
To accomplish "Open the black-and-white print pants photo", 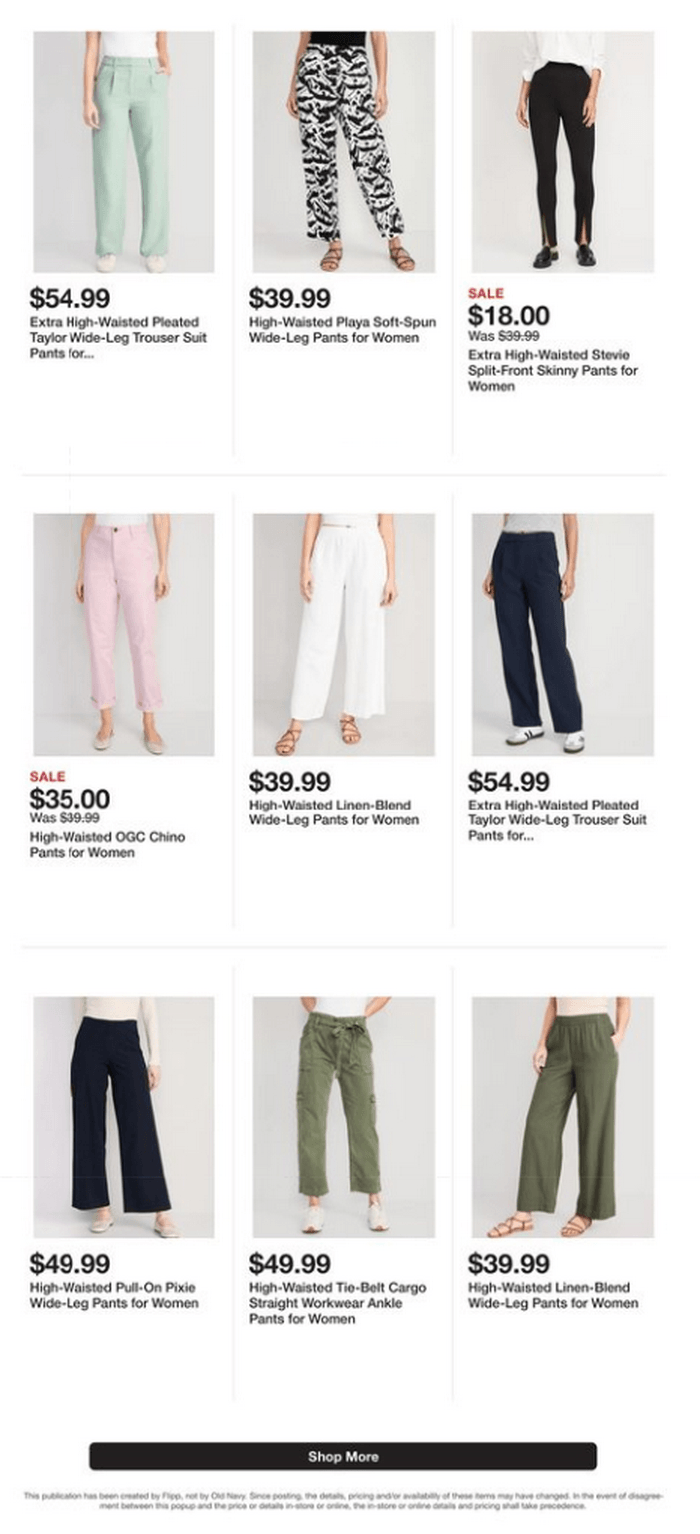I will click(x=343, y=152).
